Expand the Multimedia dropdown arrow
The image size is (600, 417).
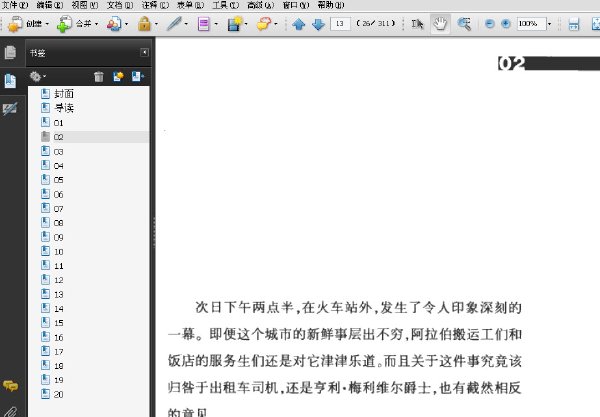tap(246, 24)
